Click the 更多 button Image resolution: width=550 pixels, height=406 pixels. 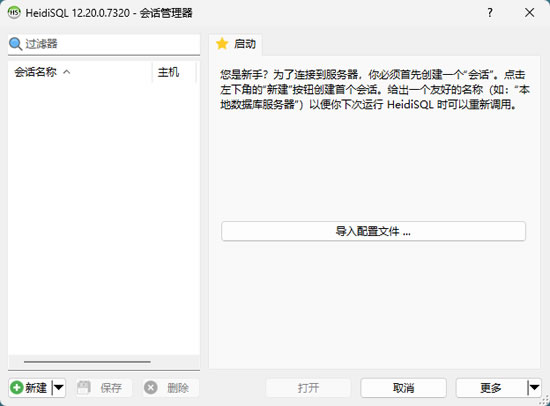click(x=491, y=388)
